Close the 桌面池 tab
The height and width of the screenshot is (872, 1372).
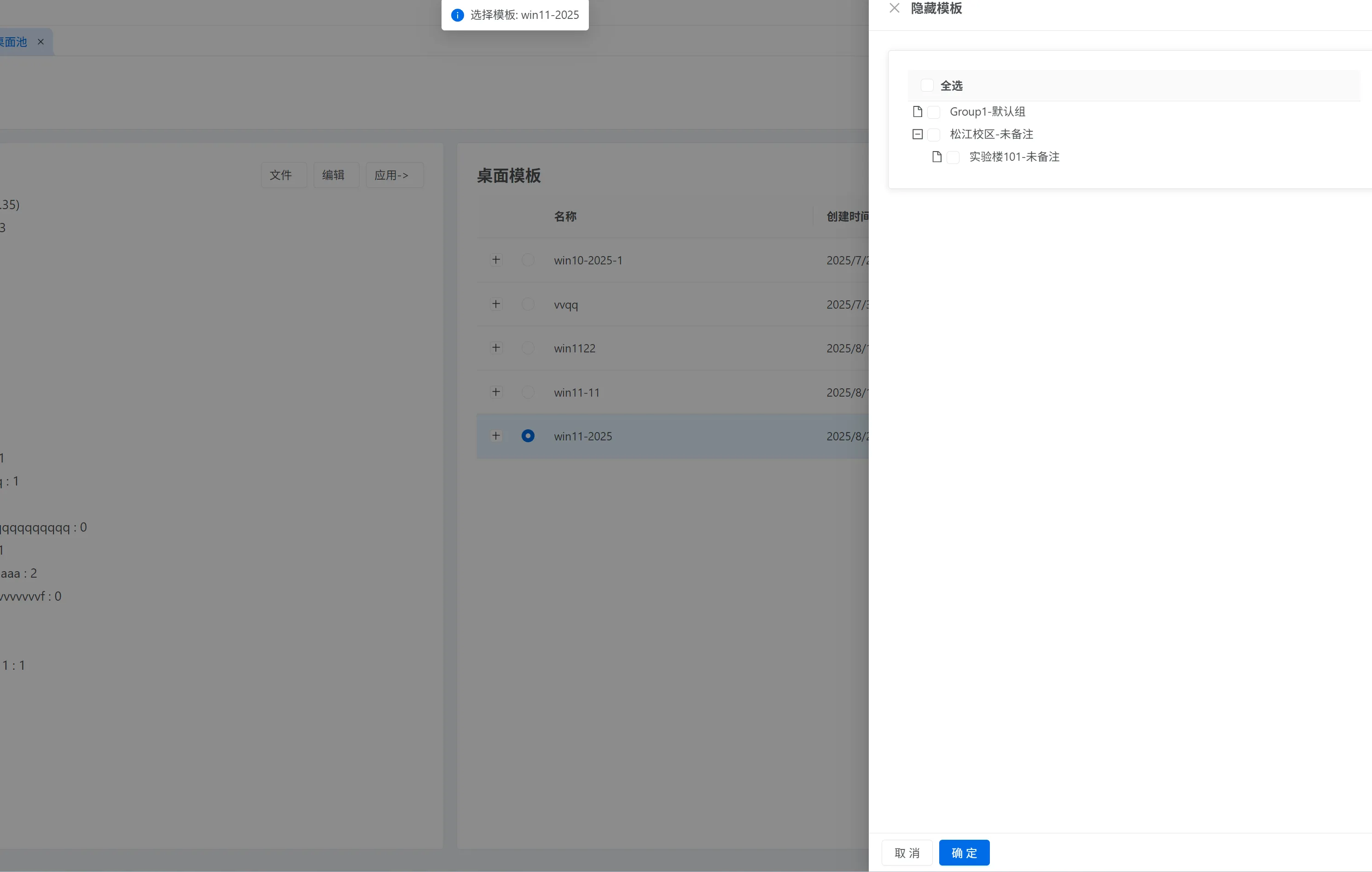tap(41, 41)
